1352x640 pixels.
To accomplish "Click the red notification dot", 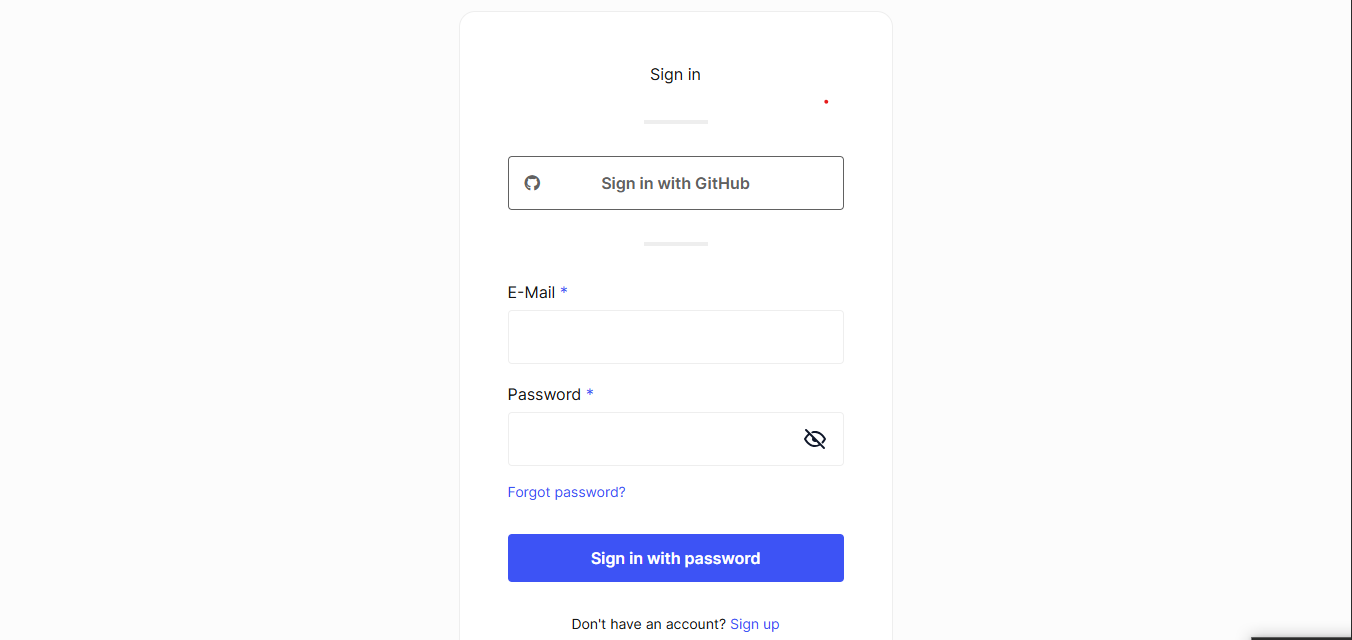I will click(x=826, y=102).
